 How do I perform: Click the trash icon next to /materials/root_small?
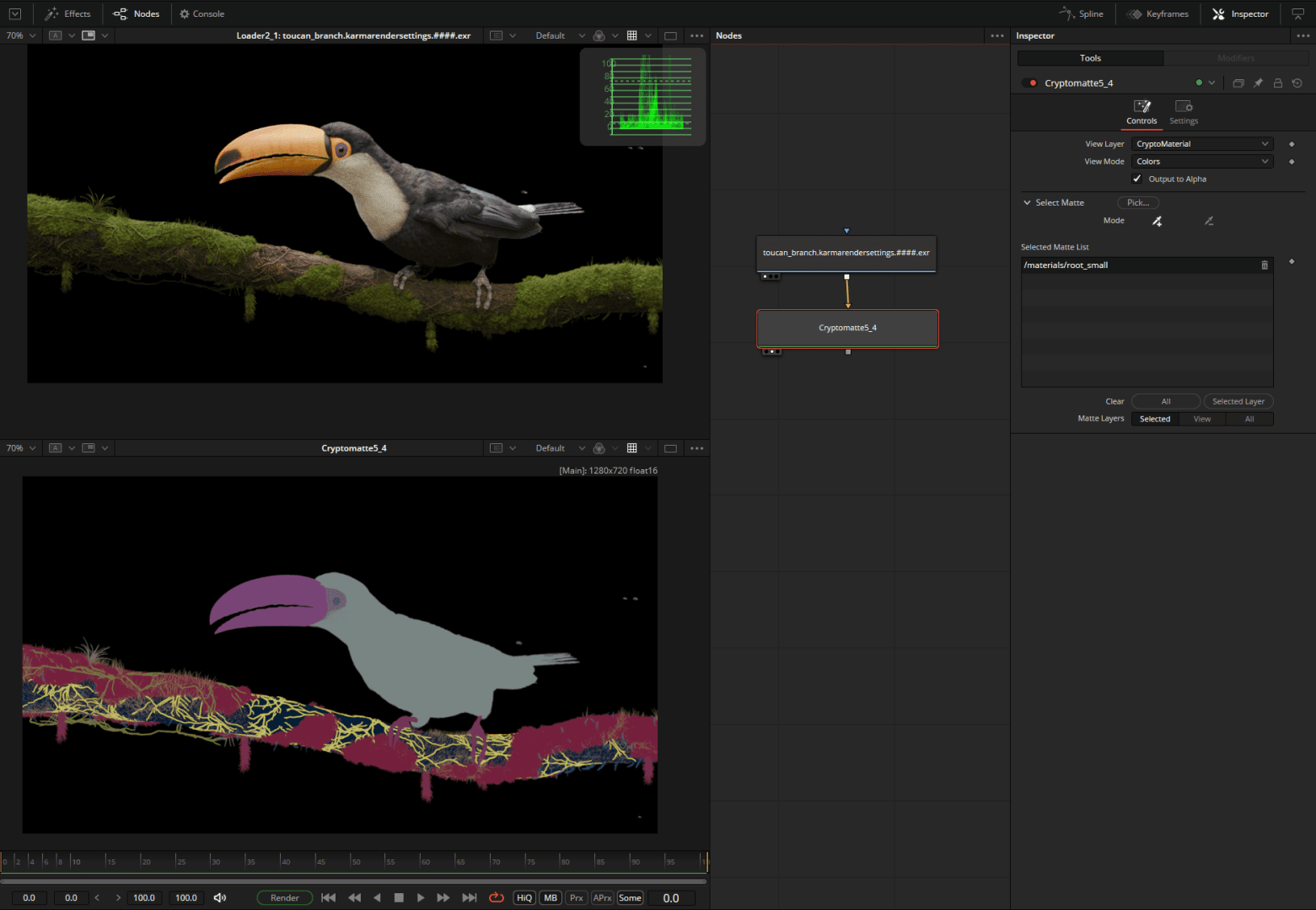coord(1264,265)
